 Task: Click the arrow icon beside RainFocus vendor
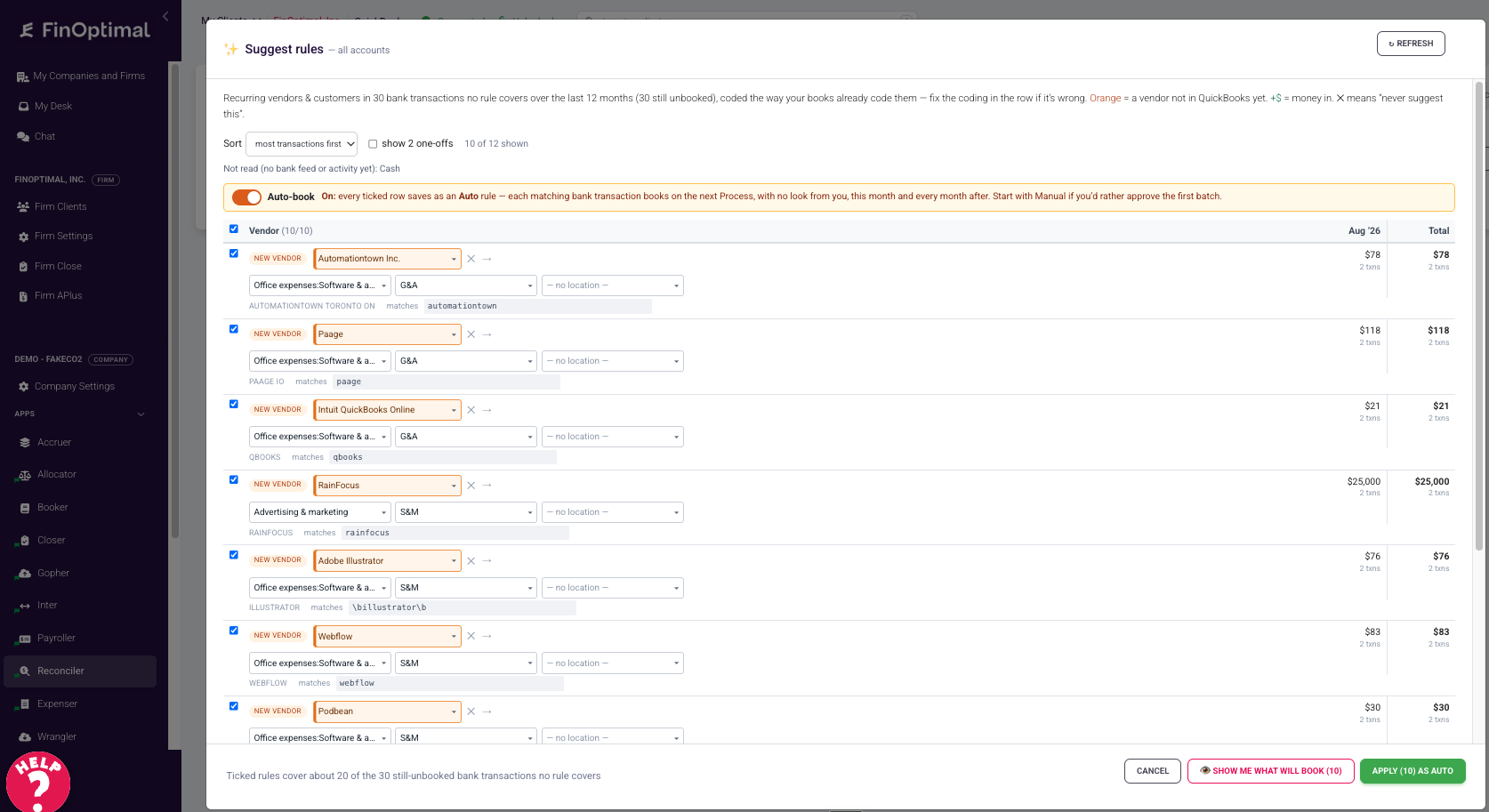487,486
